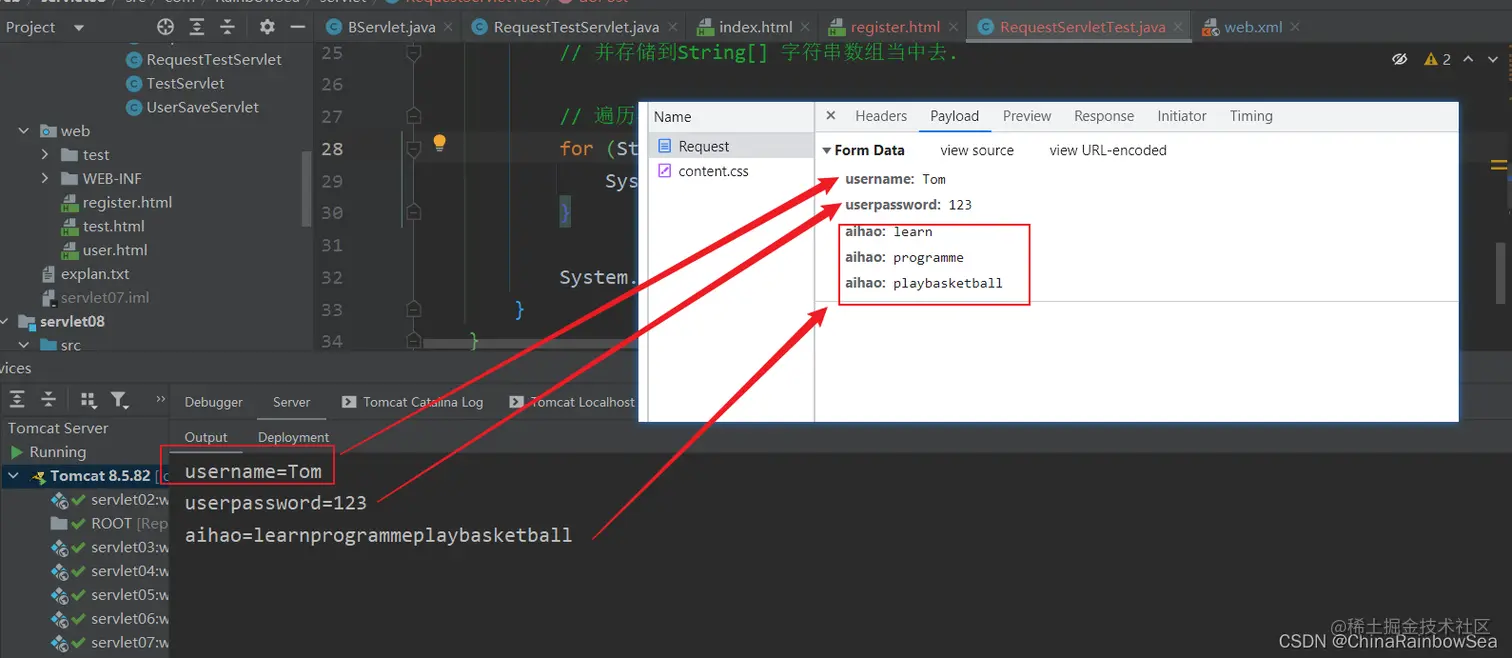The image size is (1512, 658).
Task: Open the Headers tab in DevTools
Action: click(x=881, y=116)
